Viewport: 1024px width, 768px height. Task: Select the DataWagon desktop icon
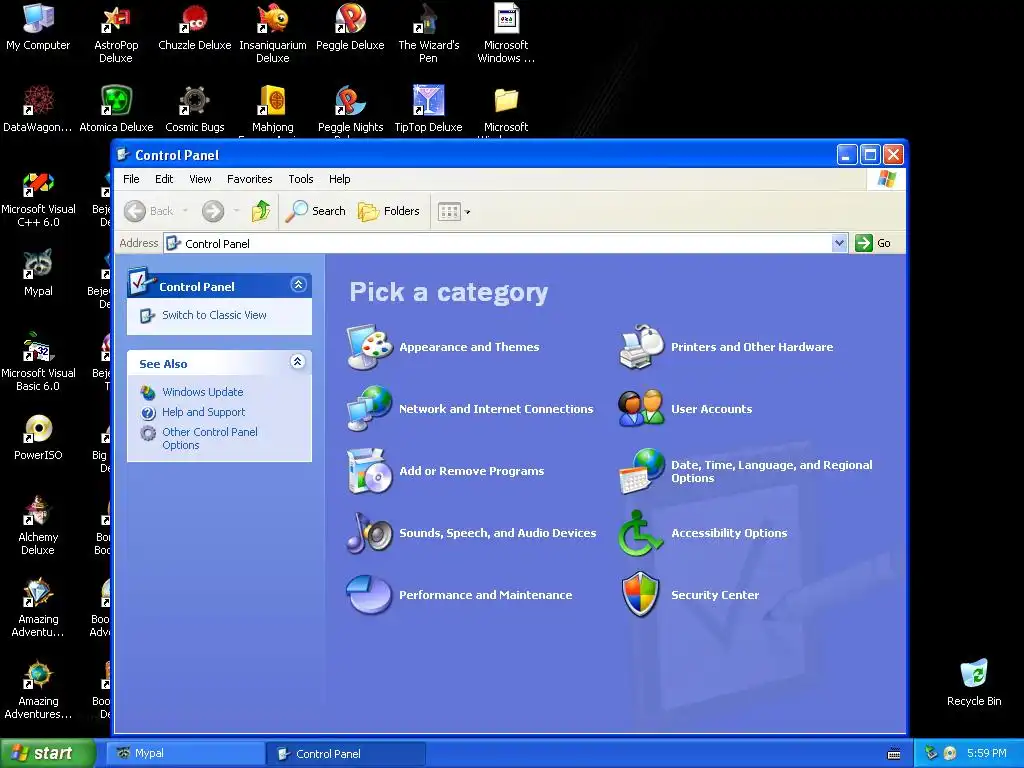(38, 109)
